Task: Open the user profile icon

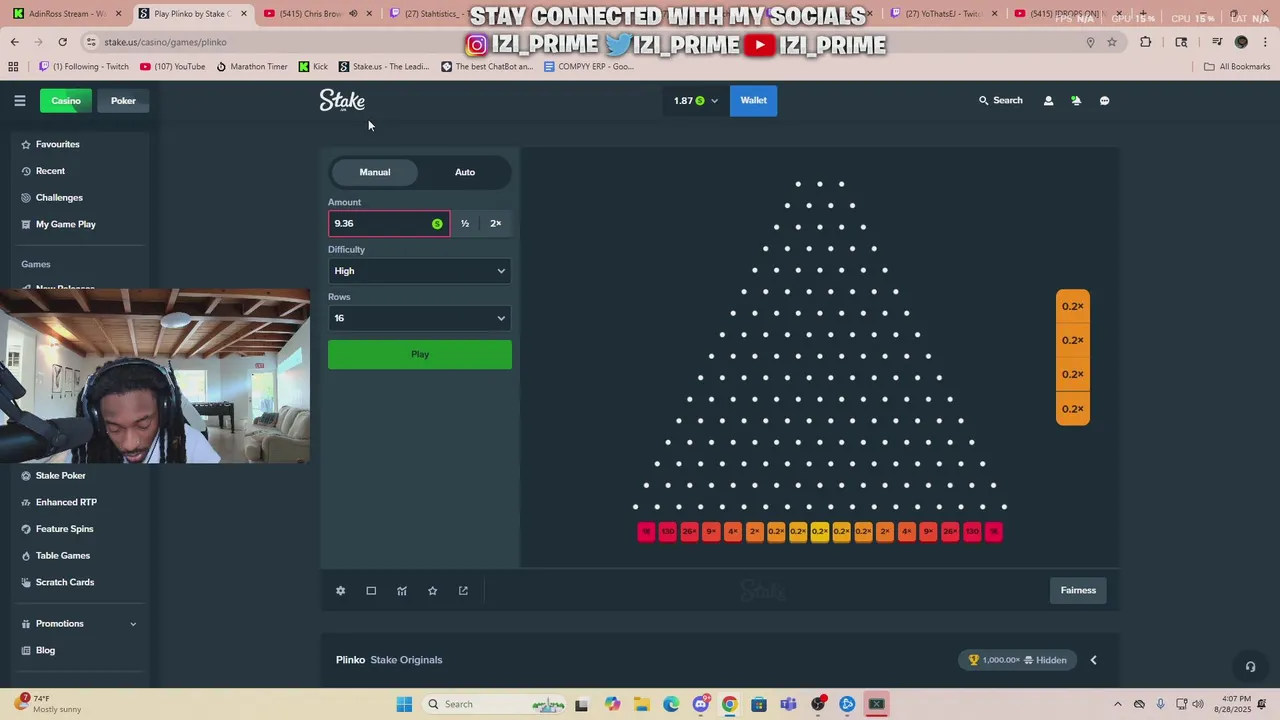Action: pyautogui.click(x=1048, y=101)
